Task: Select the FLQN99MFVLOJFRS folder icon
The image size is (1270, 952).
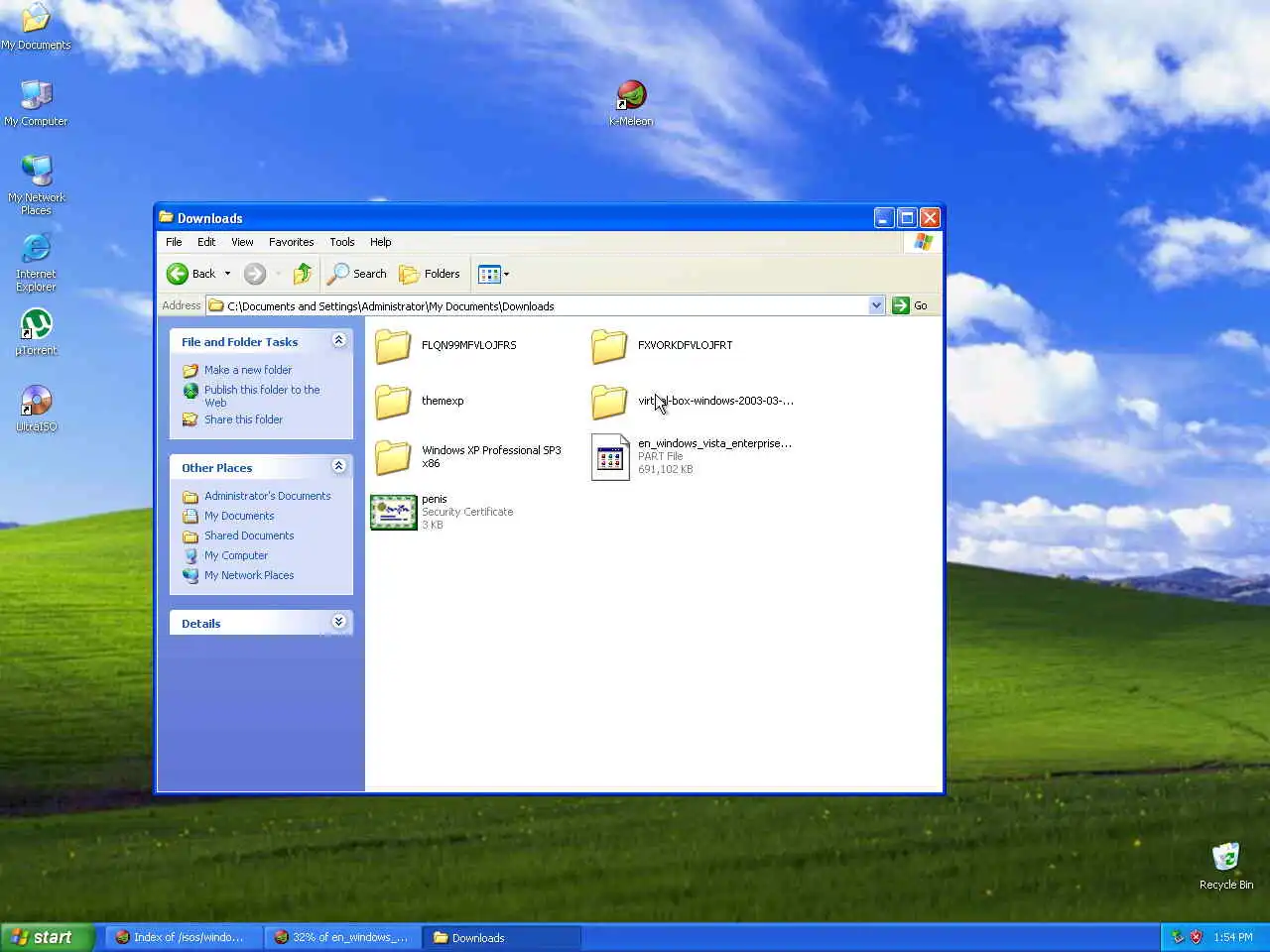Action: 393,346
